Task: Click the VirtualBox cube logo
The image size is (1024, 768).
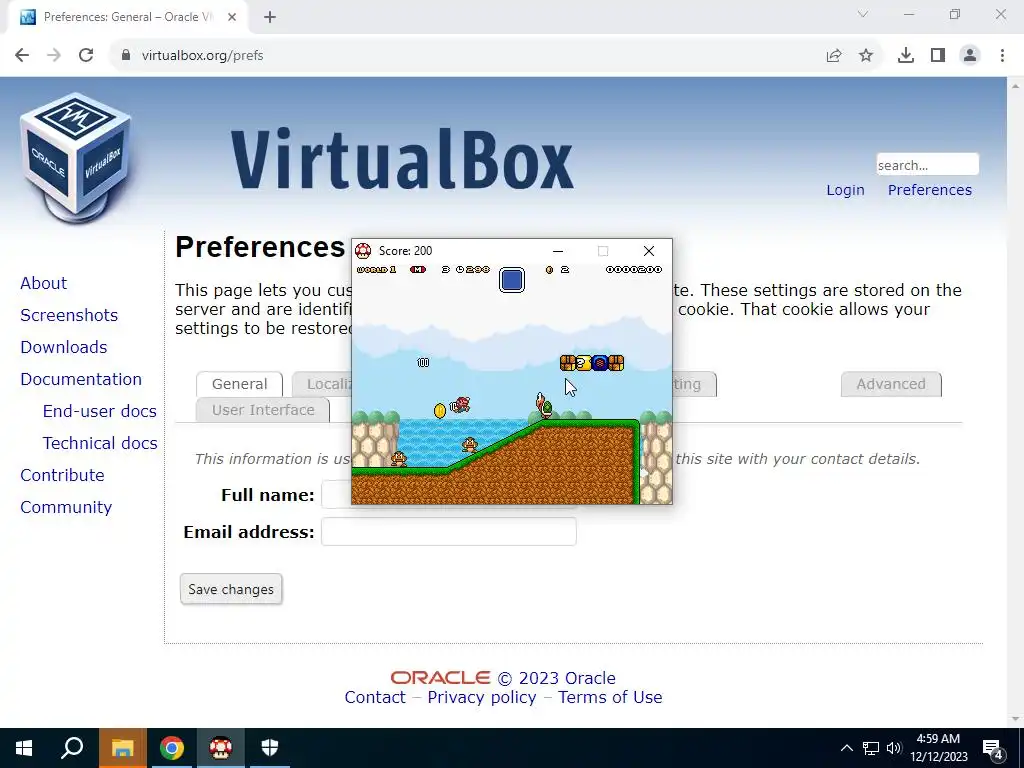Action: (76, 157)
